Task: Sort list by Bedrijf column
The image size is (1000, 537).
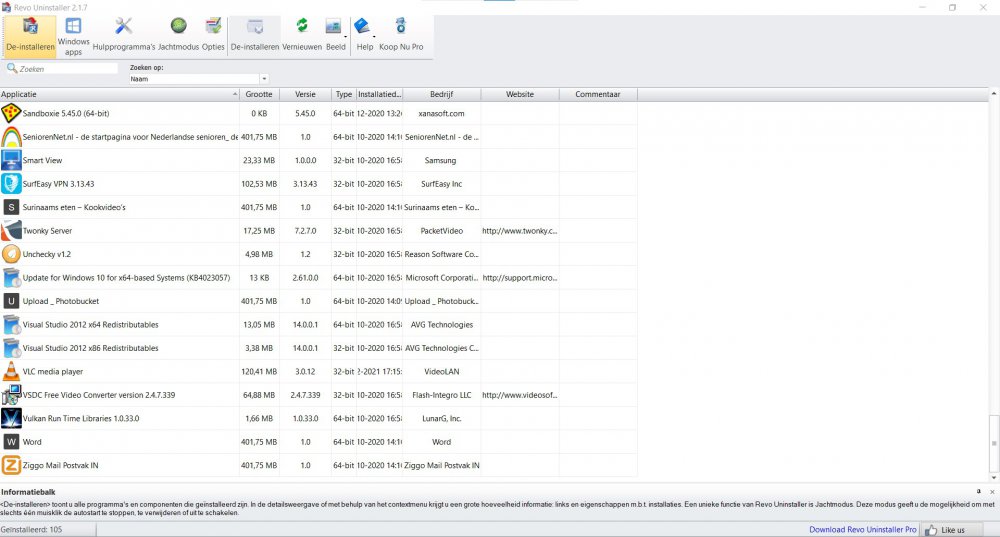Action: (x=441, y=95)
